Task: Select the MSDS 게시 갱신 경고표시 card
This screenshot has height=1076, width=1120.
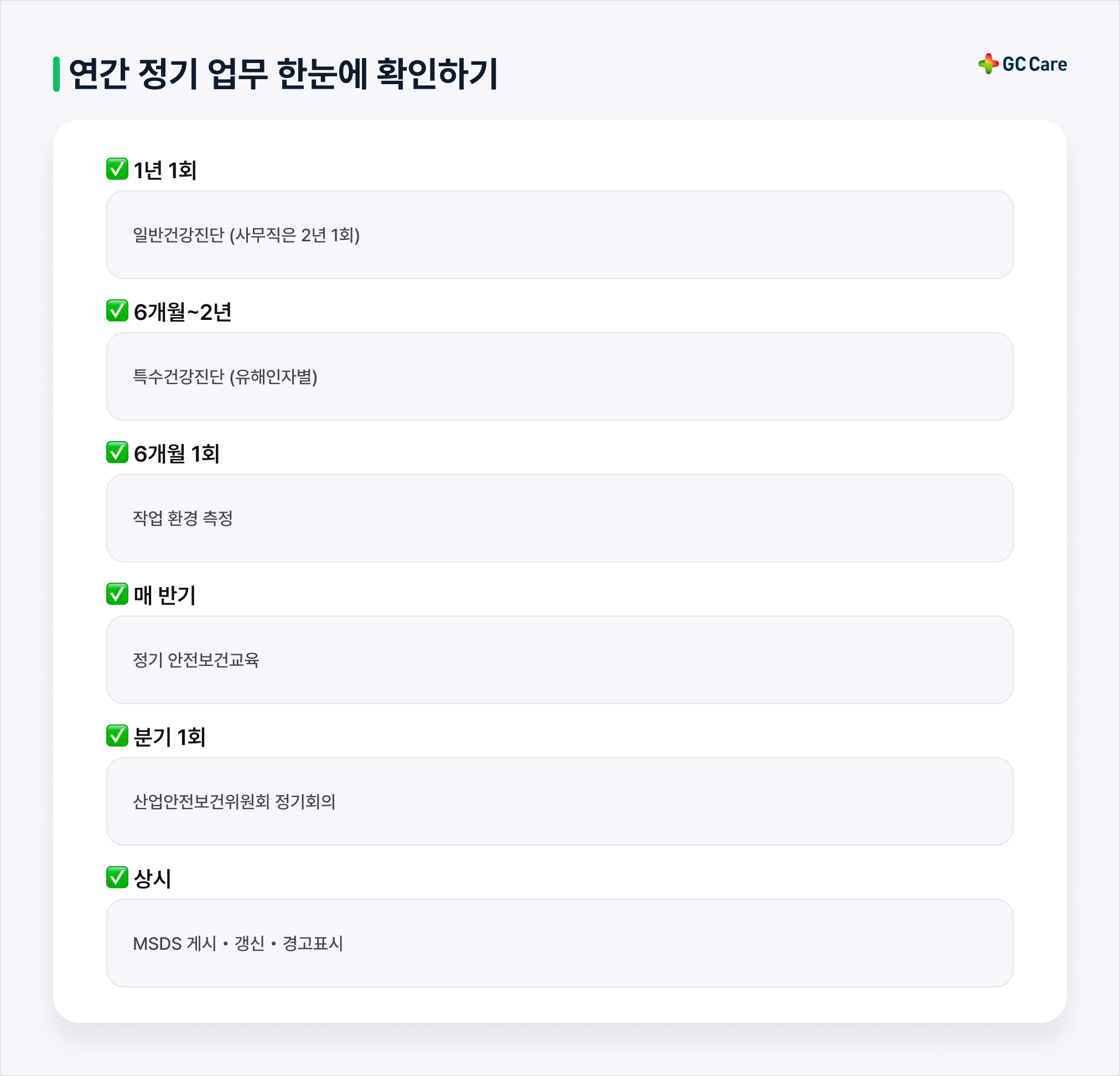Action: (x=560, y=943)
